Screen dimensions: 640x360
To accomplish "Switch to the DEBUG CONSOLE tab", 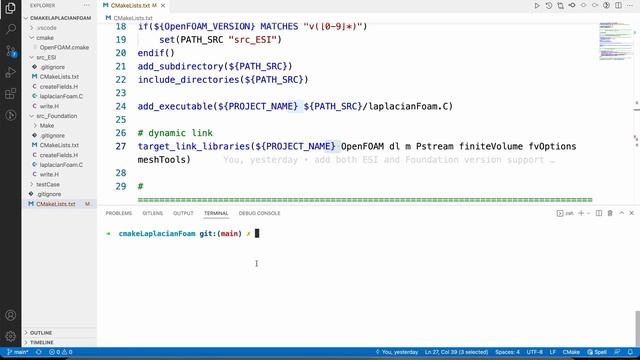I will click(x=260, y=213).
